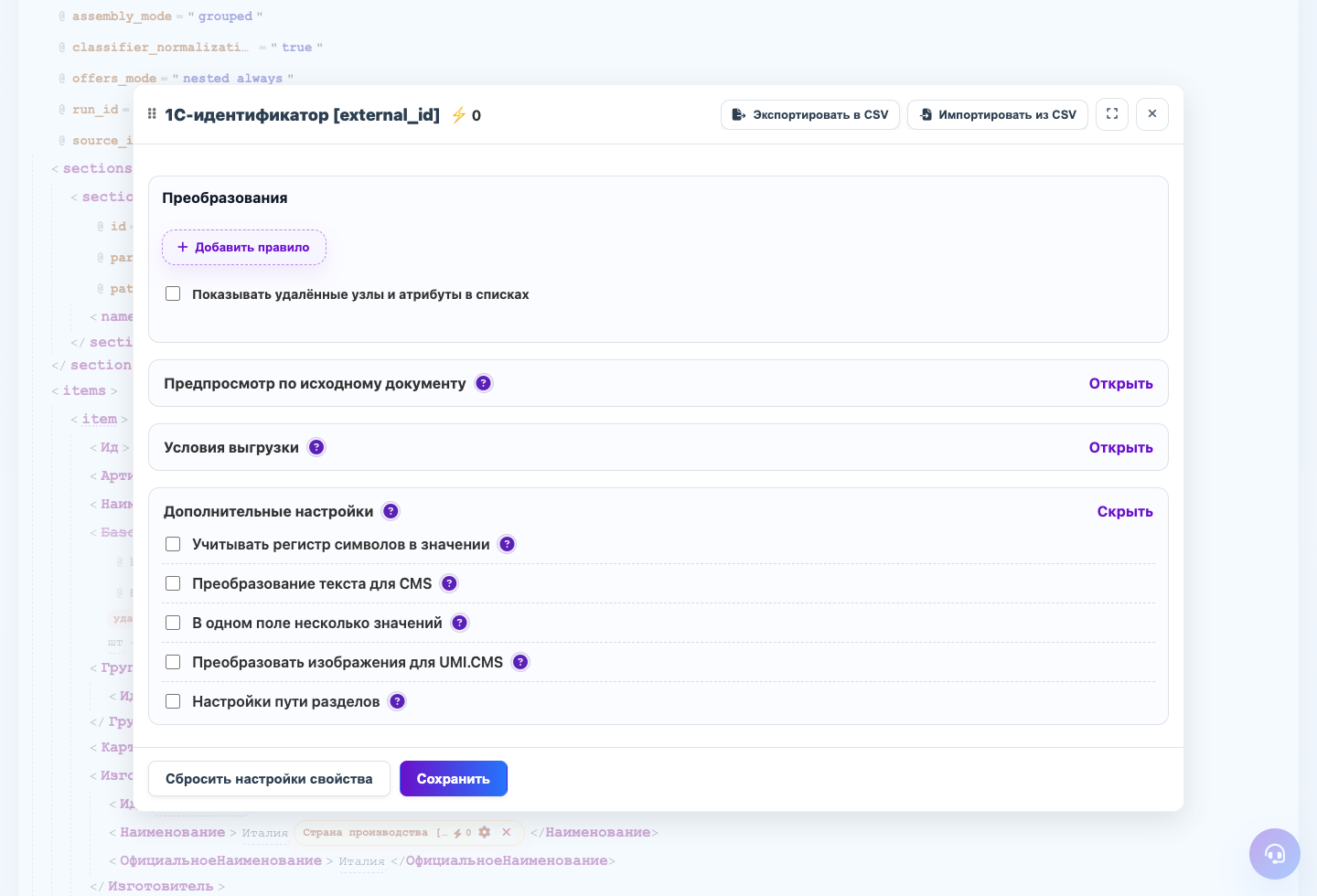The height and width of the screenshot is (896, 1317).
Task: Save the property settings
Action: pos(454,779)
